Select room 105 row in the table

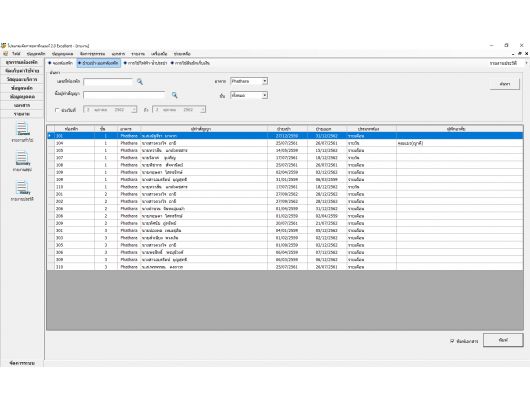tap(285, 150)
